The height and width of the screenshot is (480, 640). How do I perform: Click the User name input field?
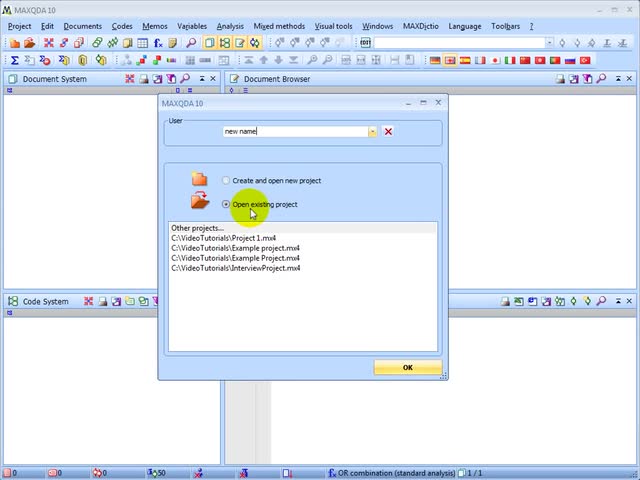coord(296,131)
